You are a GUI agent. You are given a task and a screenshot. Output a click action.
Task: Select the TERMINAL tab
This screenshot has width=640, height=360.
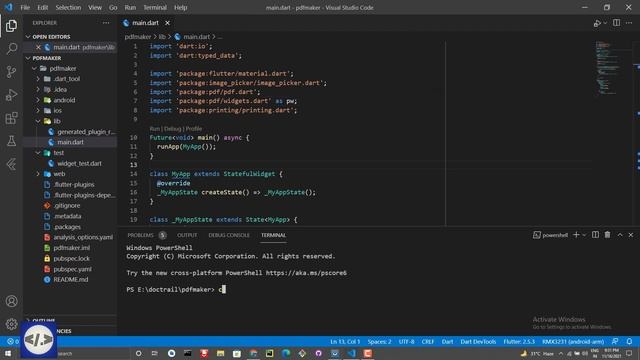[273, 235]
